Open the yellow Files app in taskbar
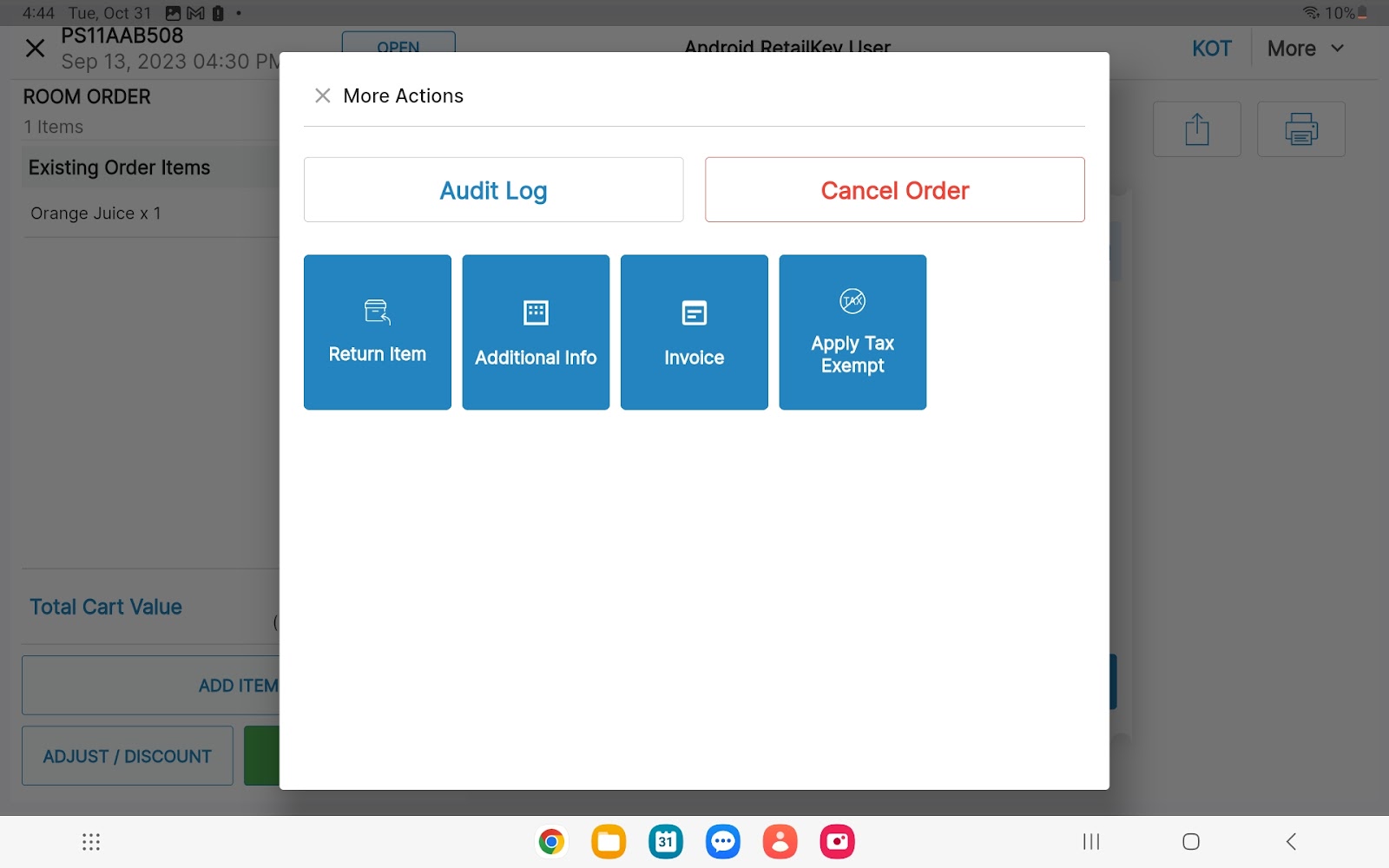1389x868 pixels. coord(609,841)
